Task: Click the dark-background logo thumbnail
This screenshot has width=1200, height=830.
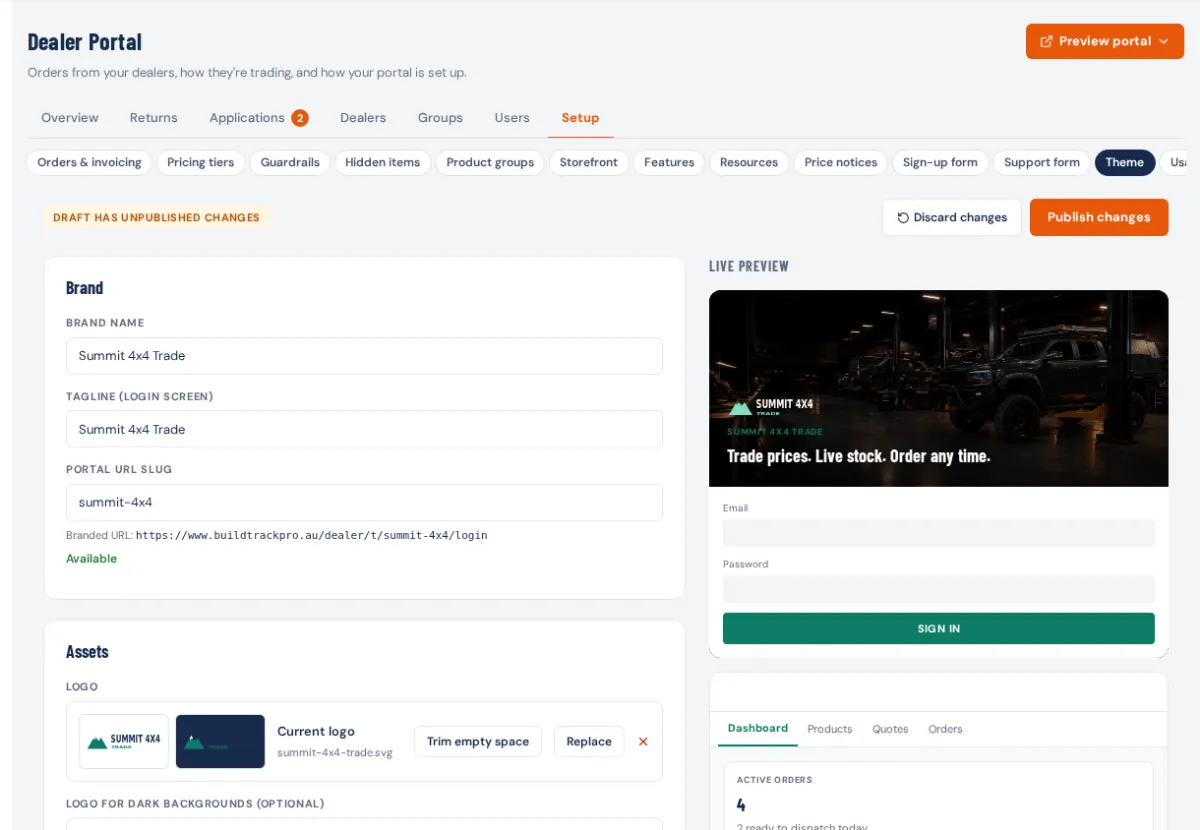Action: click(220, 741)
